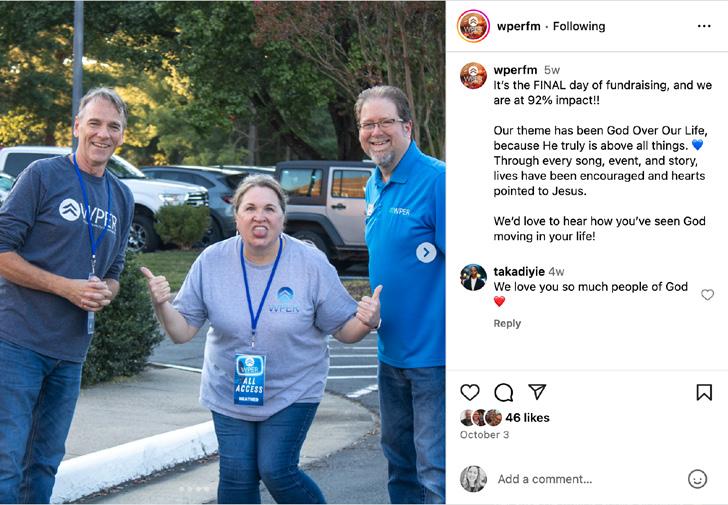
Task: Open the emoji picker smiley icon
Action: coord(697,479)
